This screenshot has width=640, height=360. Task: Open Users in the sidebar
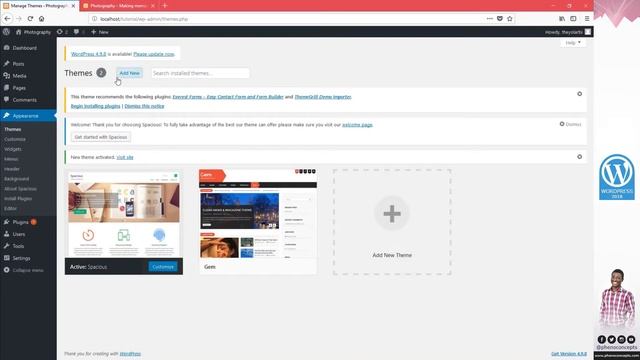pos(19,234)
